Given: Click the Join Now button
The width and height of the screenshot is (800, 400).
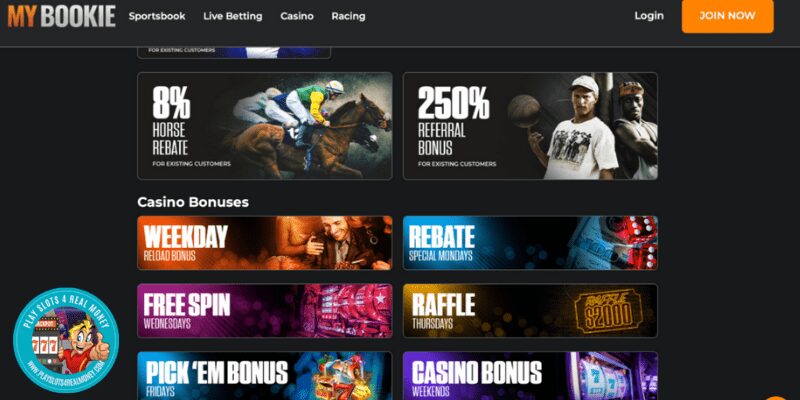Looking at the screenshot, I should [728, 16].
